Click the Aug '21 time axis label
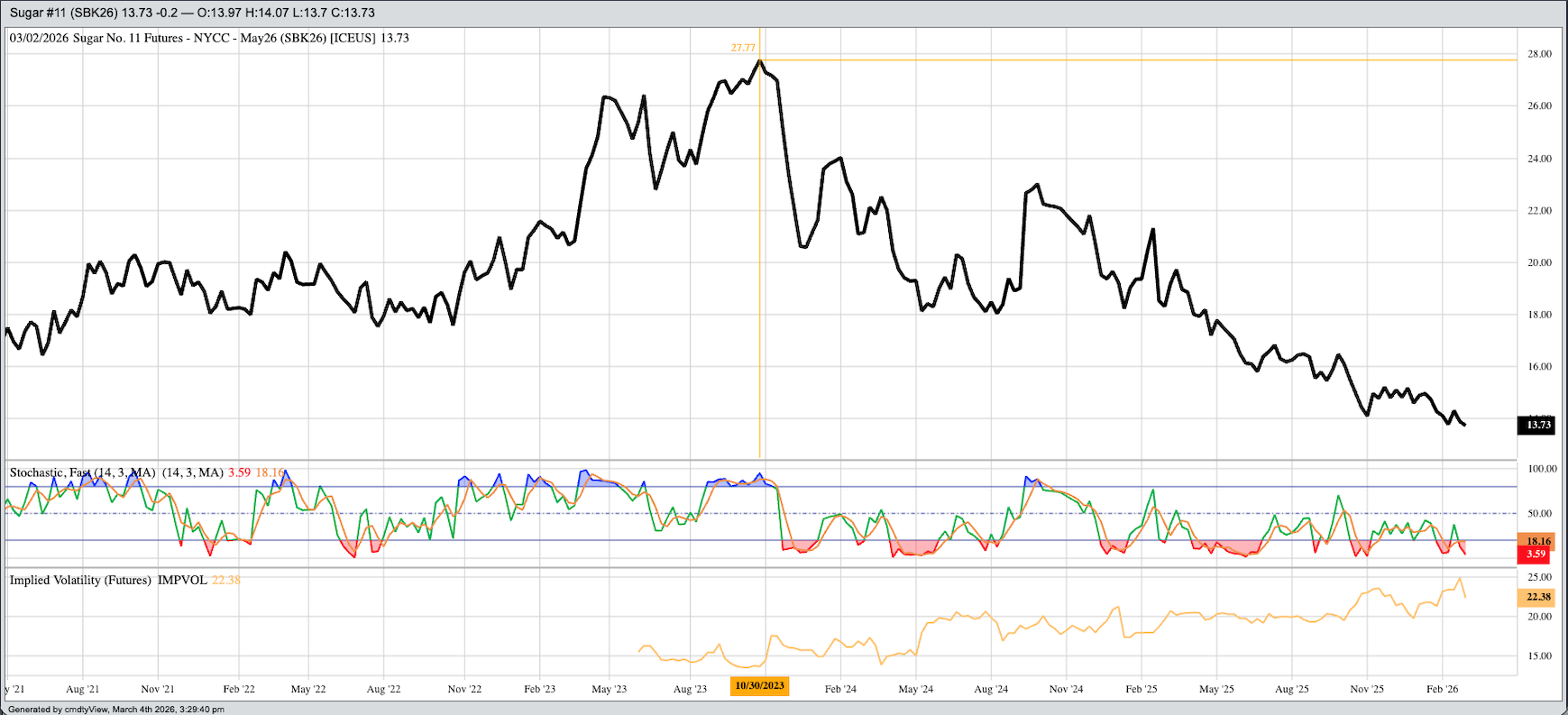 [82, 689]
